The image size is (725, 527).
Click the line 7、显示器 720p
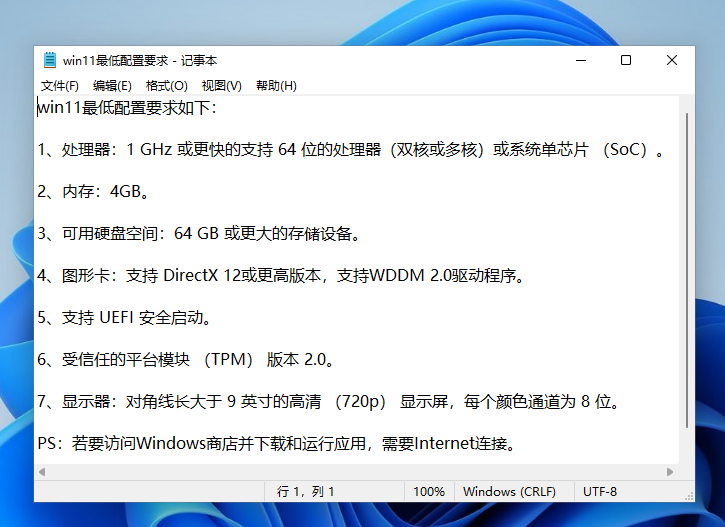(x=329, y=401)
